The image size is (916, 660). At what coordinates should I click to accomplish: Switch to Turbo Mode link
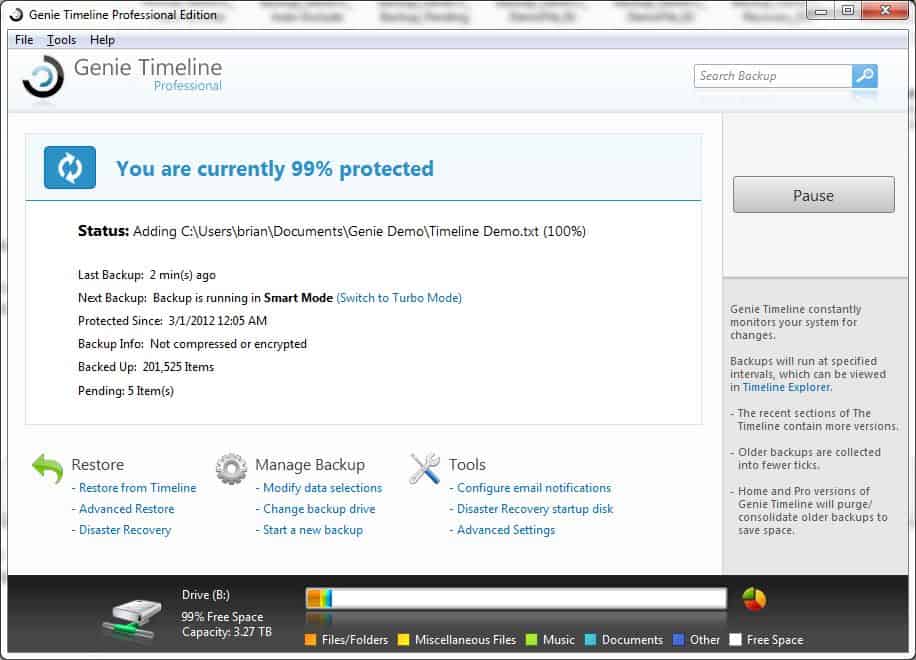click(399, 298)
